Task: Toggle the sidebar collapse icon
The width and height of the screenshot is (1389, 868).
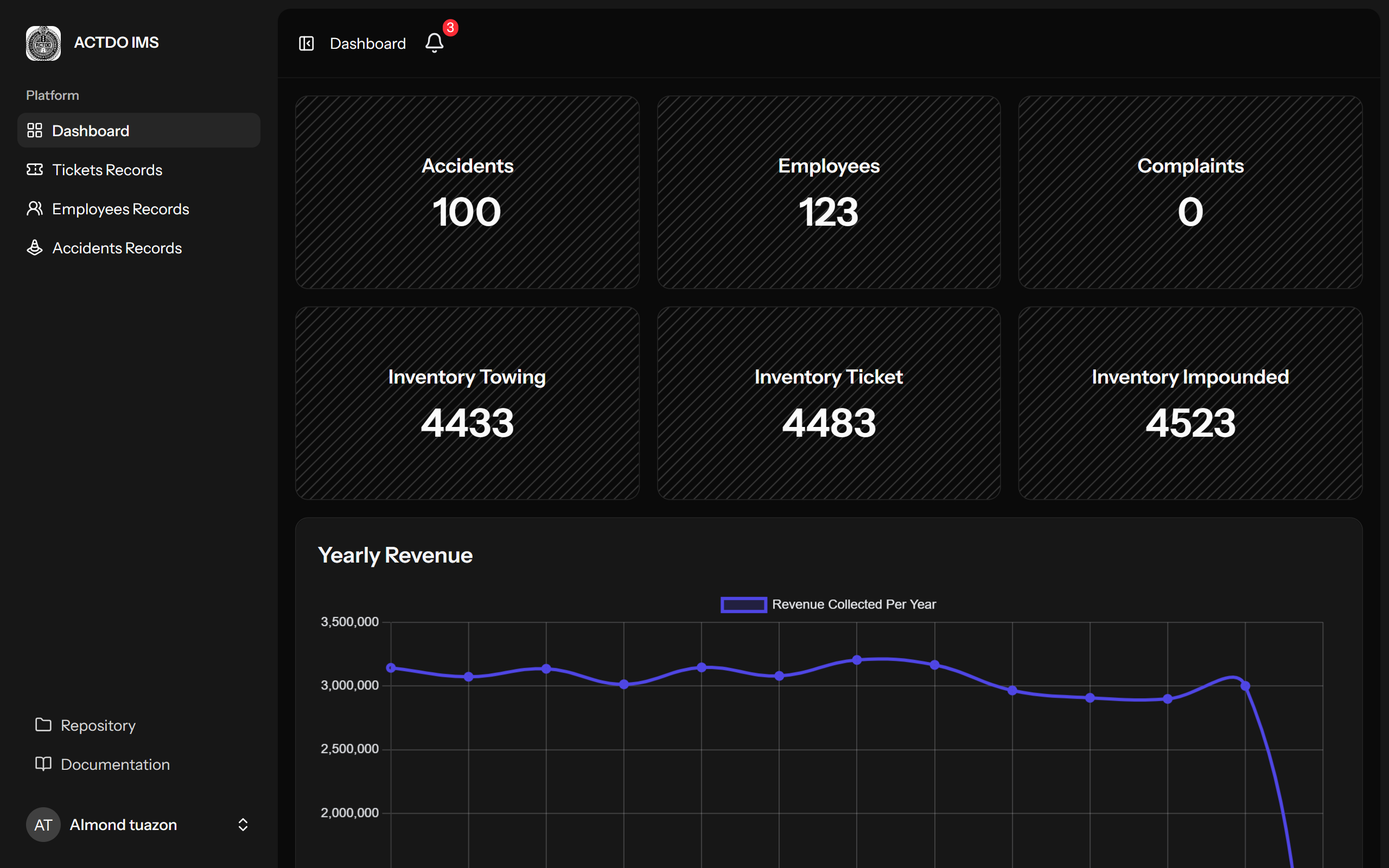Action: (x=306, y=43)
